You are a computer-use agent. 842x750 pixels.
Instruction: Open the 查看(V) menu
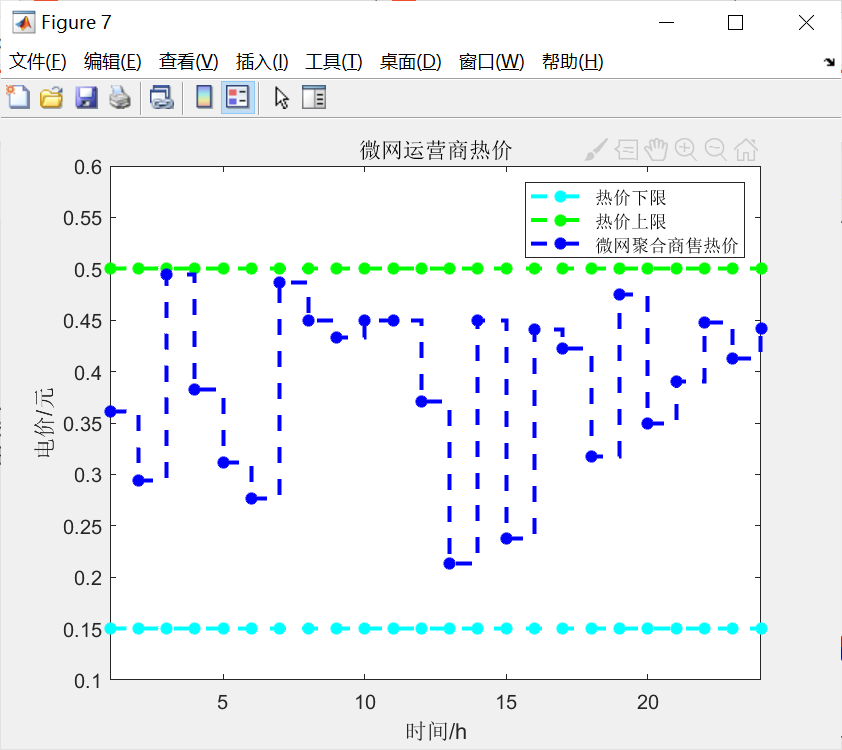coord(188,62)
